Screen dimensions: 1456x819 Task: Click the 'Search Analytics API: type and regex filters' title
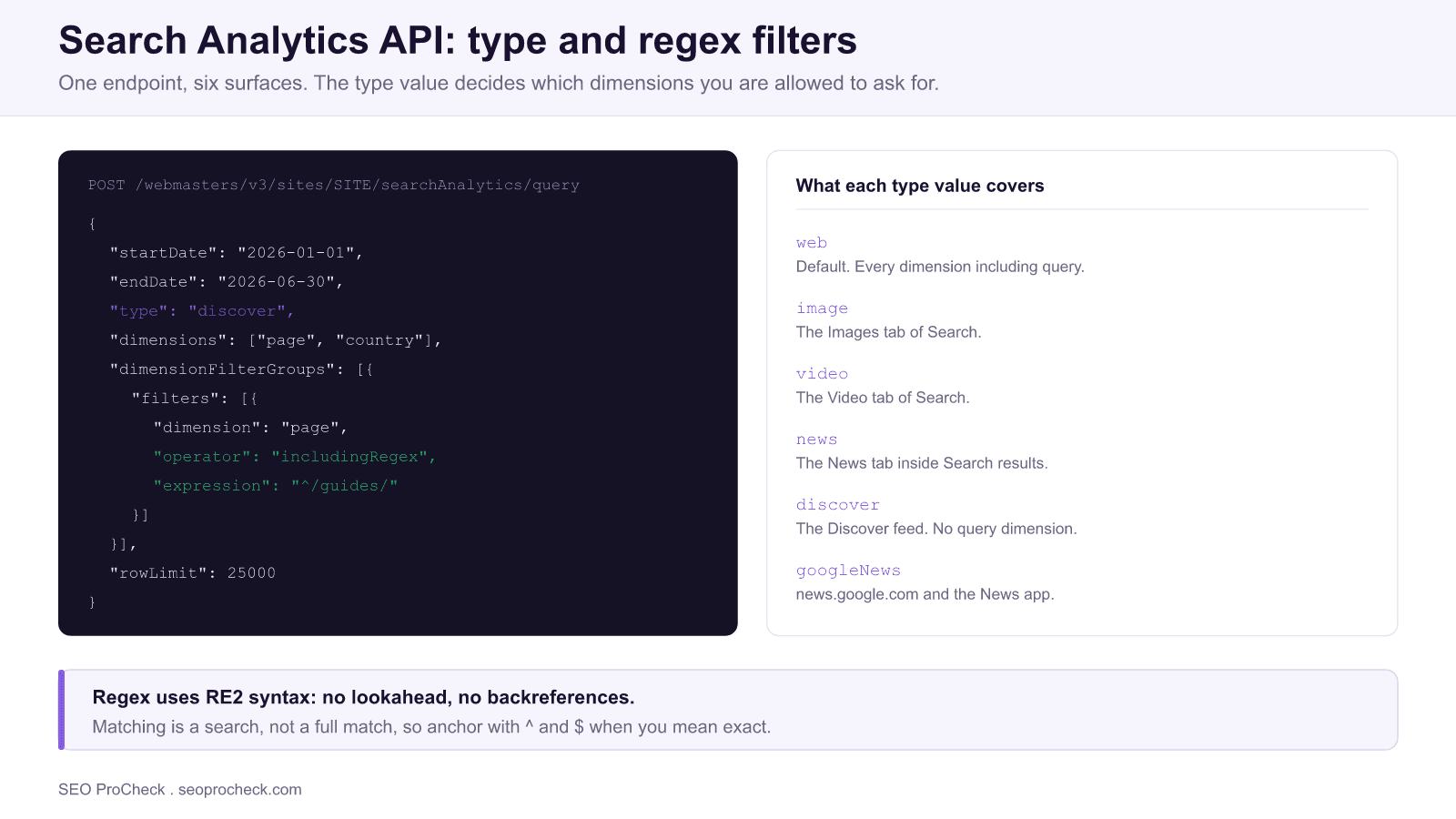[458, 41]
